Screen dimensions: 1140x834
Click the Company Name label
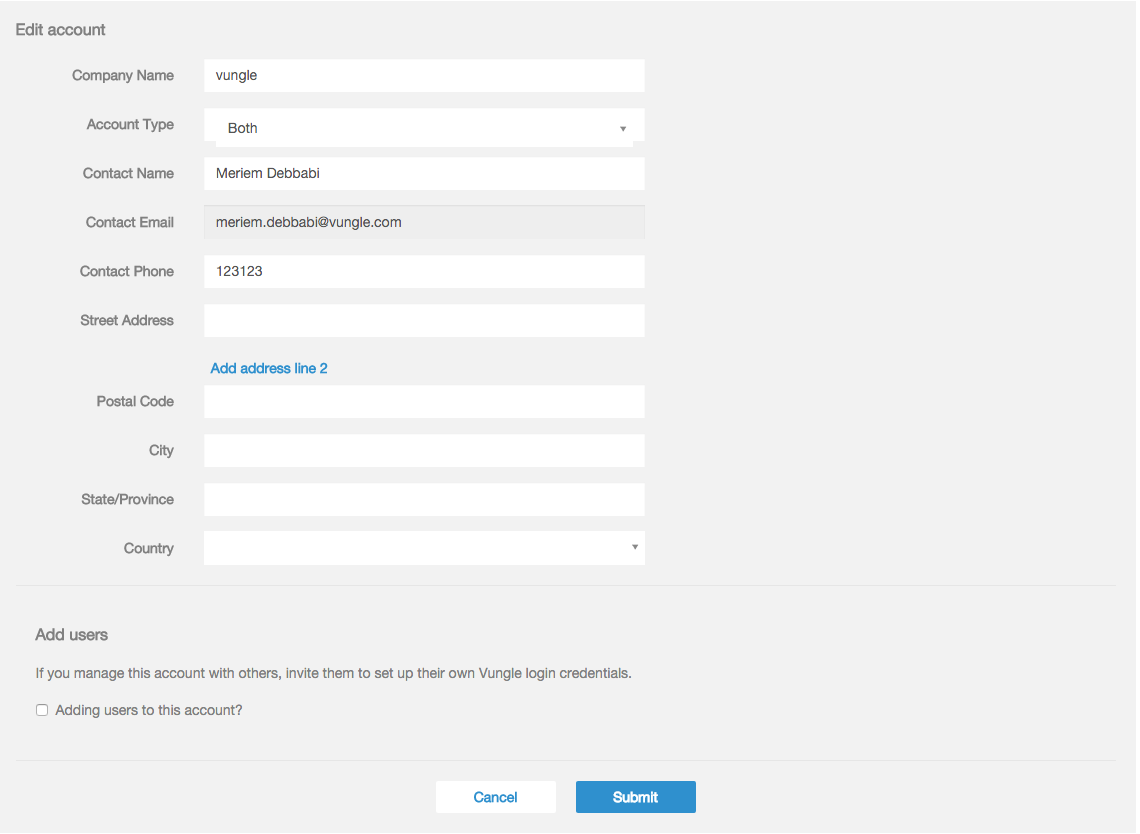click(x=123, y=76)
